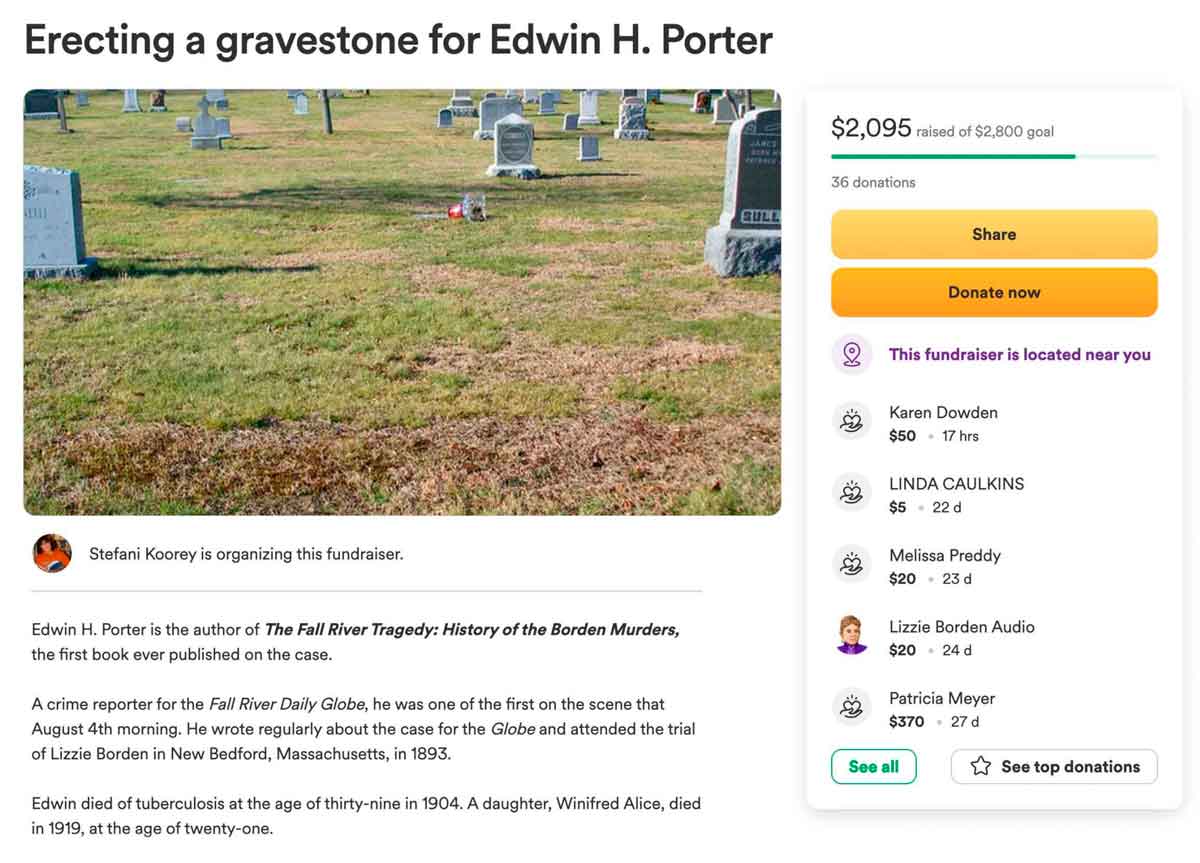Click the fundraiser title heading
1200x863 pixels.
click(x=398, y=40)
